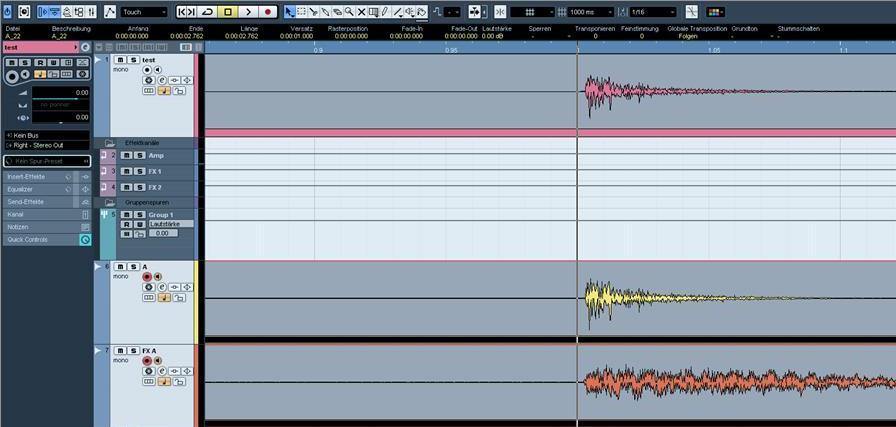
Task: Select the Zoom magnifier tool
Action: [349, 11]
